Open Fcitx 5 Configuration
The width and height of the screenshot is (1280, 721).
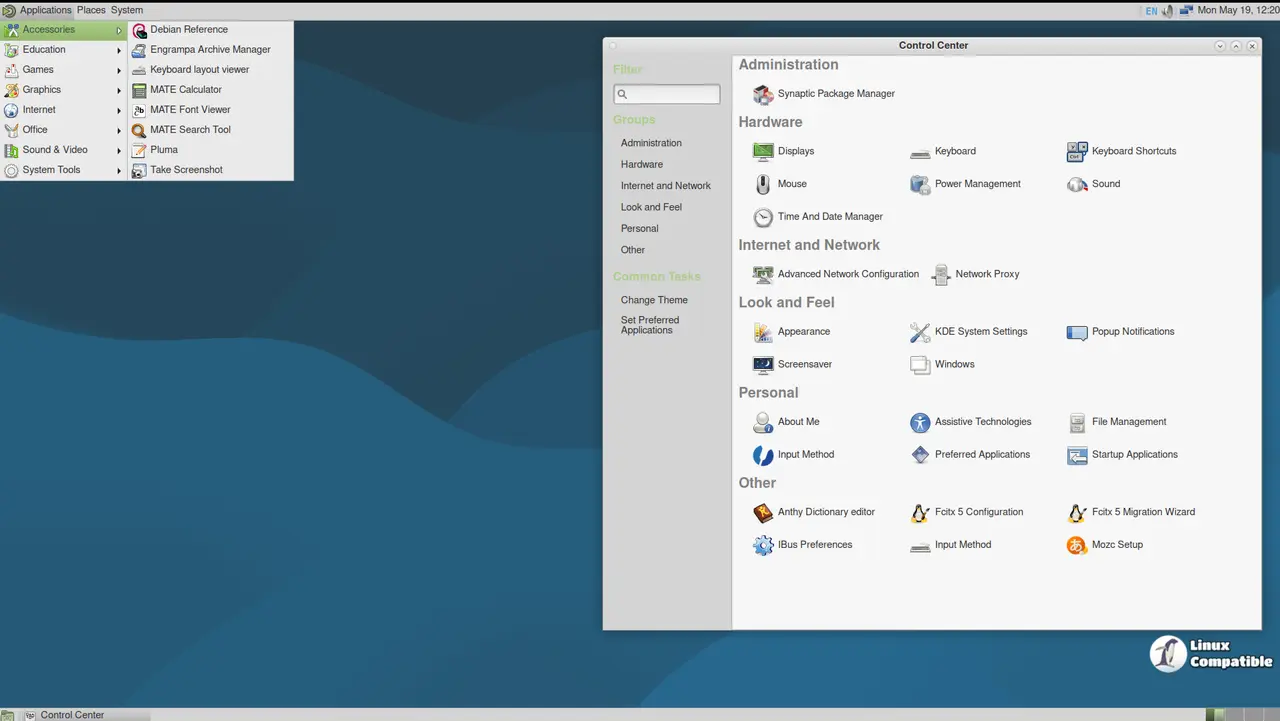tap(979, 511)
